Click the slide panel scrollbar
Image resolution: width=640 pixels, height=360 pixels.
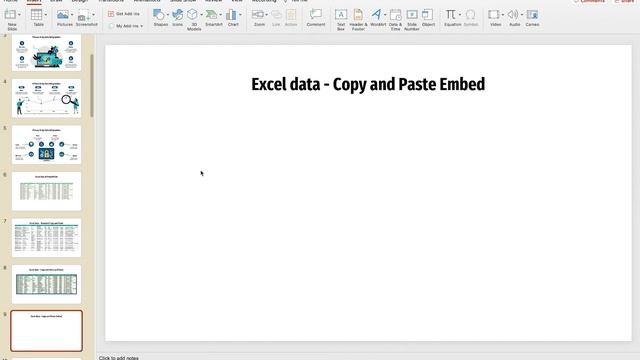click(92, 86)
